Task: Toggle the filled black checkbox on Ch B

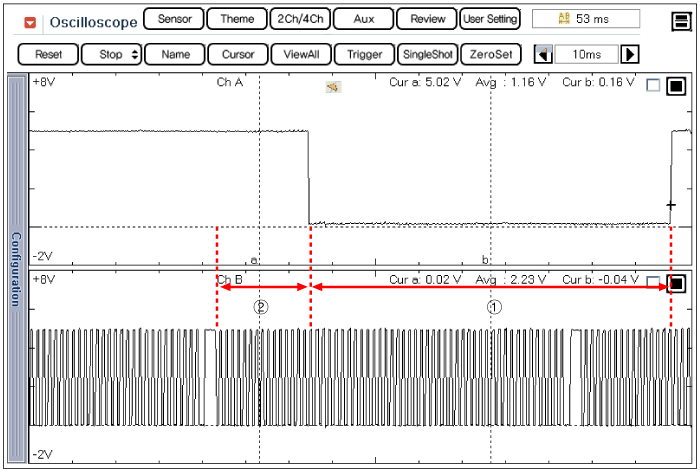Action: pos(676,283)
